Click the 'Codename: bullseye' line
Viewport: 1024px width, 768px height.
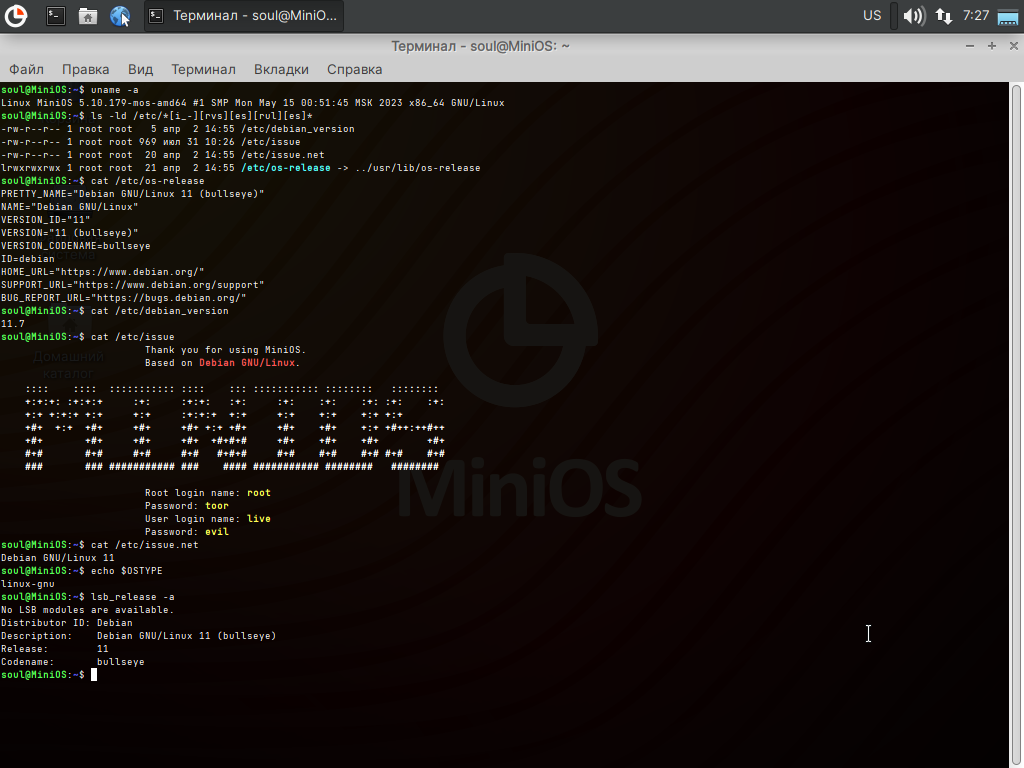[72, 662]
